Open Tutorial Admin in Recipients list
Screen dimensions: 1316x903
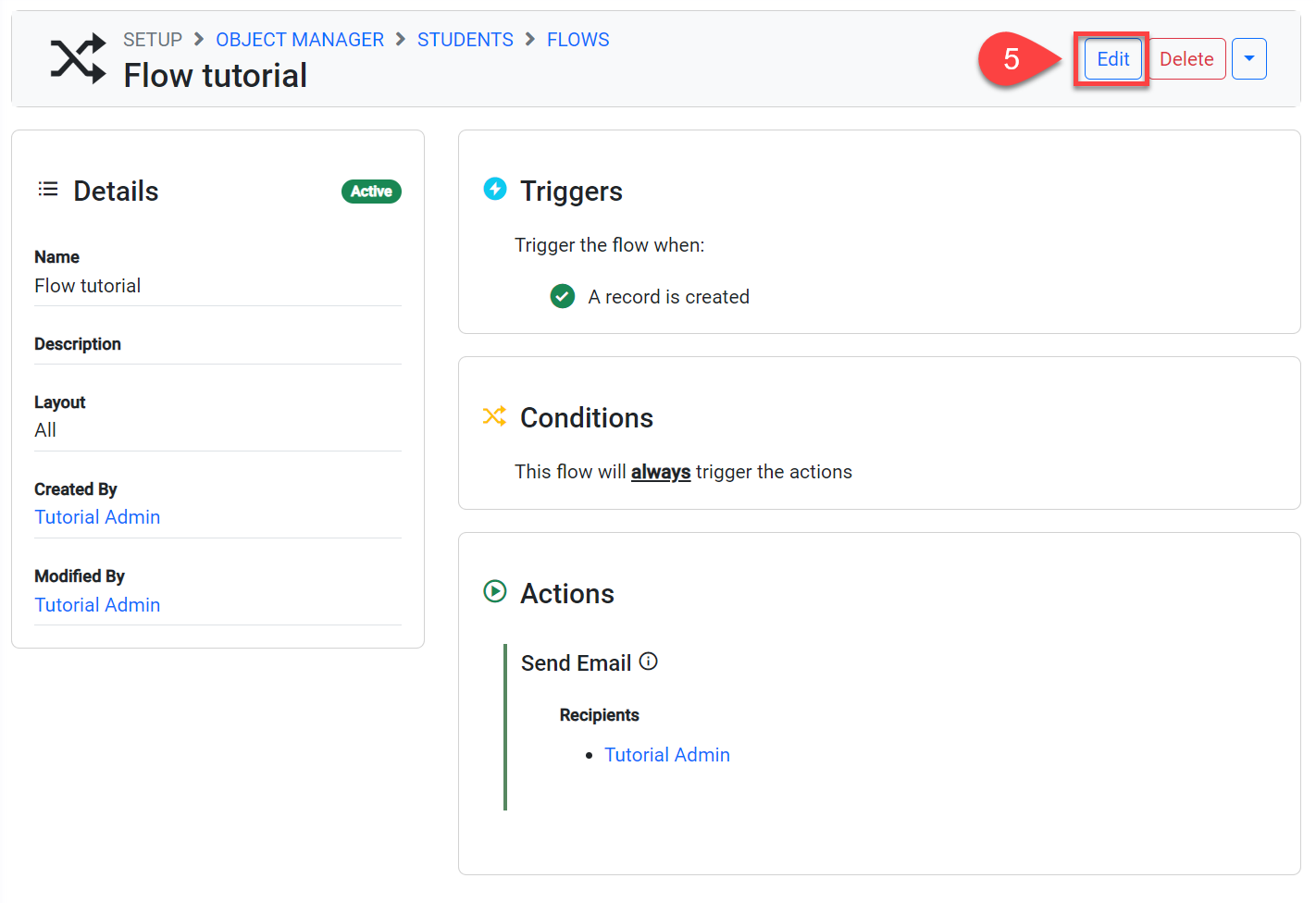point(666,755)
